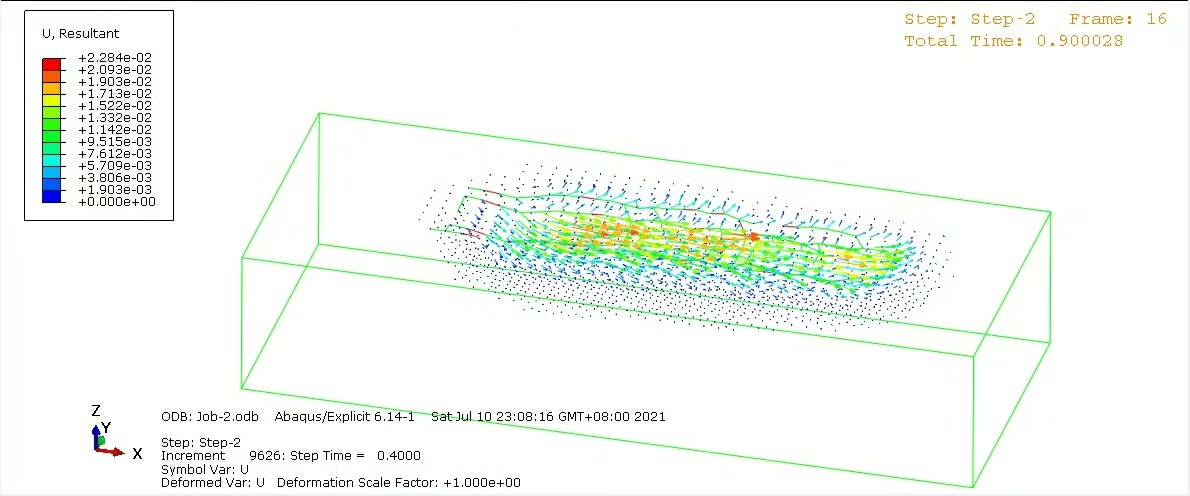The image size is (1190, 496).
Task: Click legend value +1.903e-02
Action: pos(117,81)
